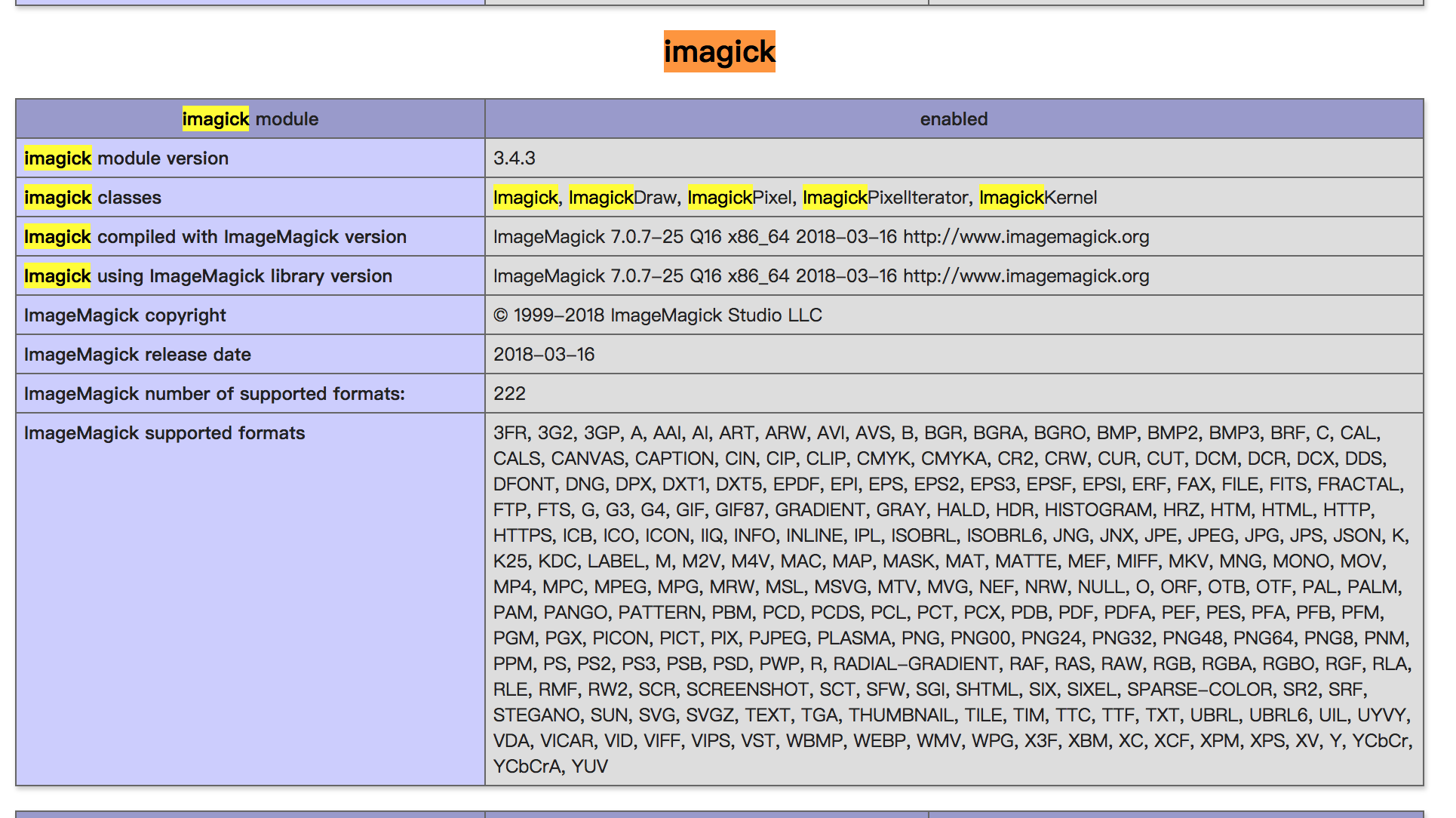1456x818 pixels.
Task: Click the compiled-with ImageMagick 7.0.7-25 value
Action: coord(821,237)
